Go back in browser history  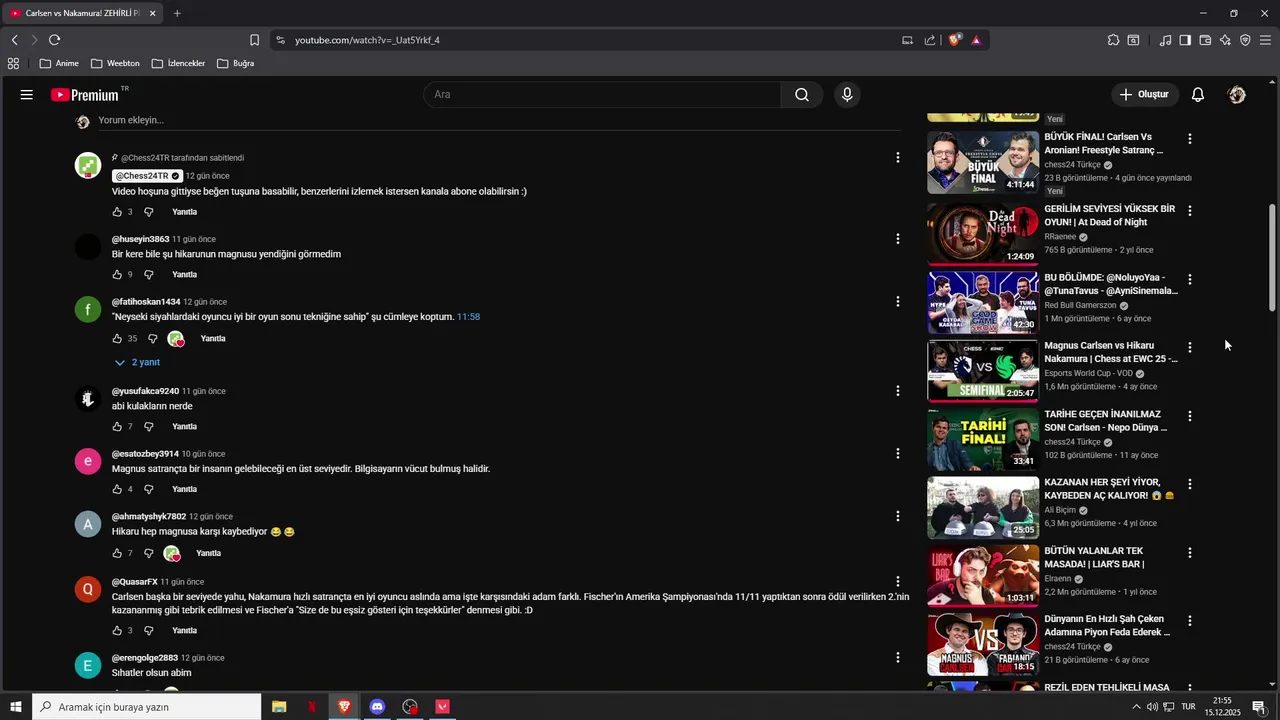coord(14,40)
